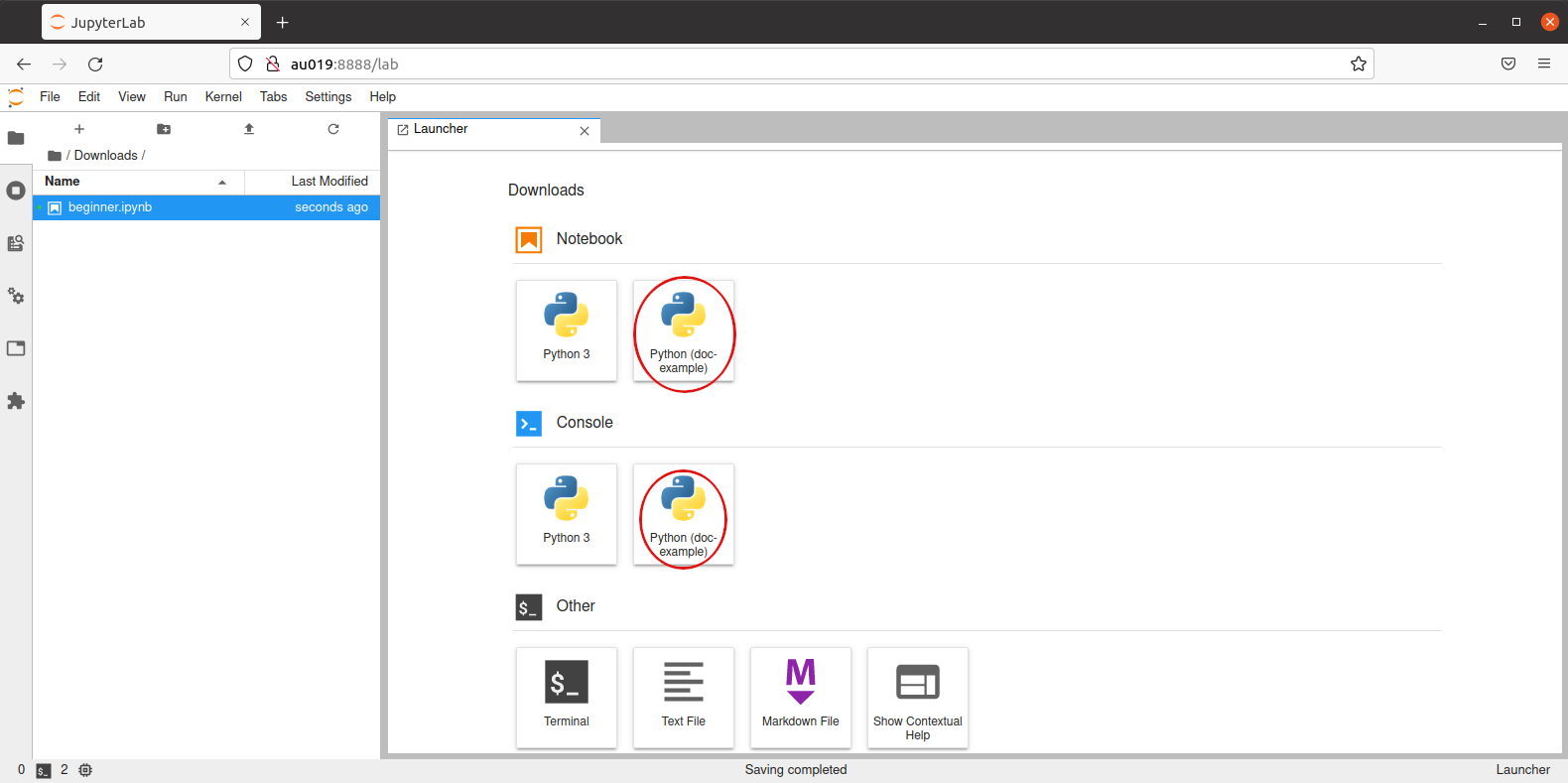Image resolution: width=1568 pixels, height=783 pixels.
Task: Select beginner.ipynb in file list
Action: [x=206, y=207]
